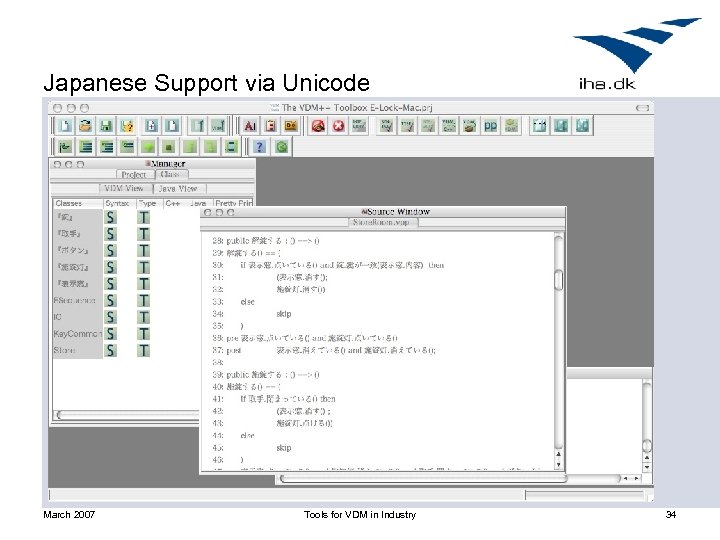Click the PP pretty print icon
Image resolution: width=720 pixels, height=540 pixels.
coord(490,126)
